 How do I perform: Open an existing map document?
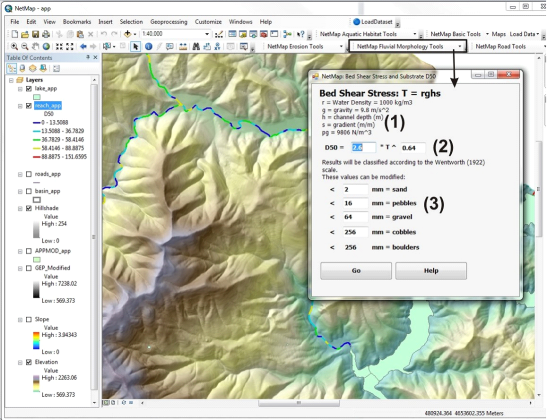pos(25,34)
